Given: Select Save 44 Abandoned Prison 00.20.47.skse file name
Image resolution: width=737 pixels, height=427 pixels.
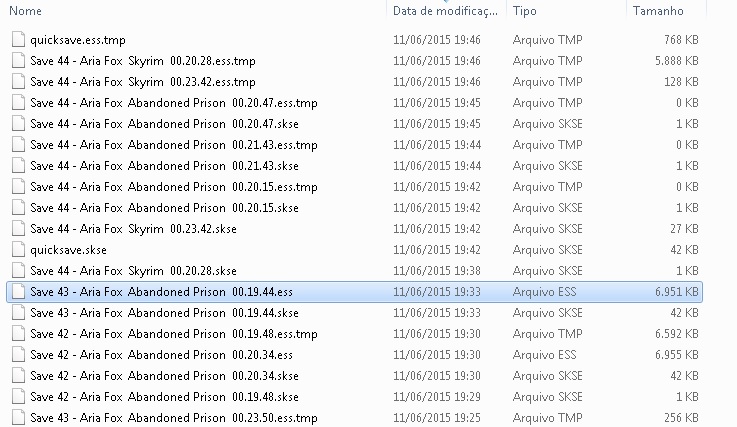Looking at the screenshot, I should [165, 124].
